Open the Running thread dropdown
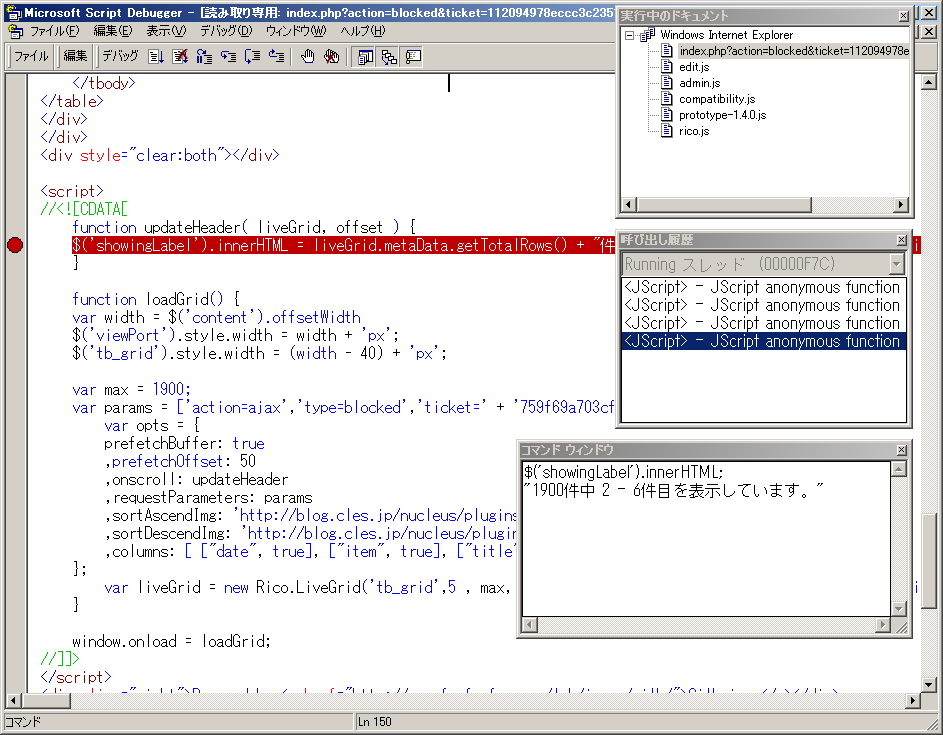This screenshot has width=943, height=735. 896,264
